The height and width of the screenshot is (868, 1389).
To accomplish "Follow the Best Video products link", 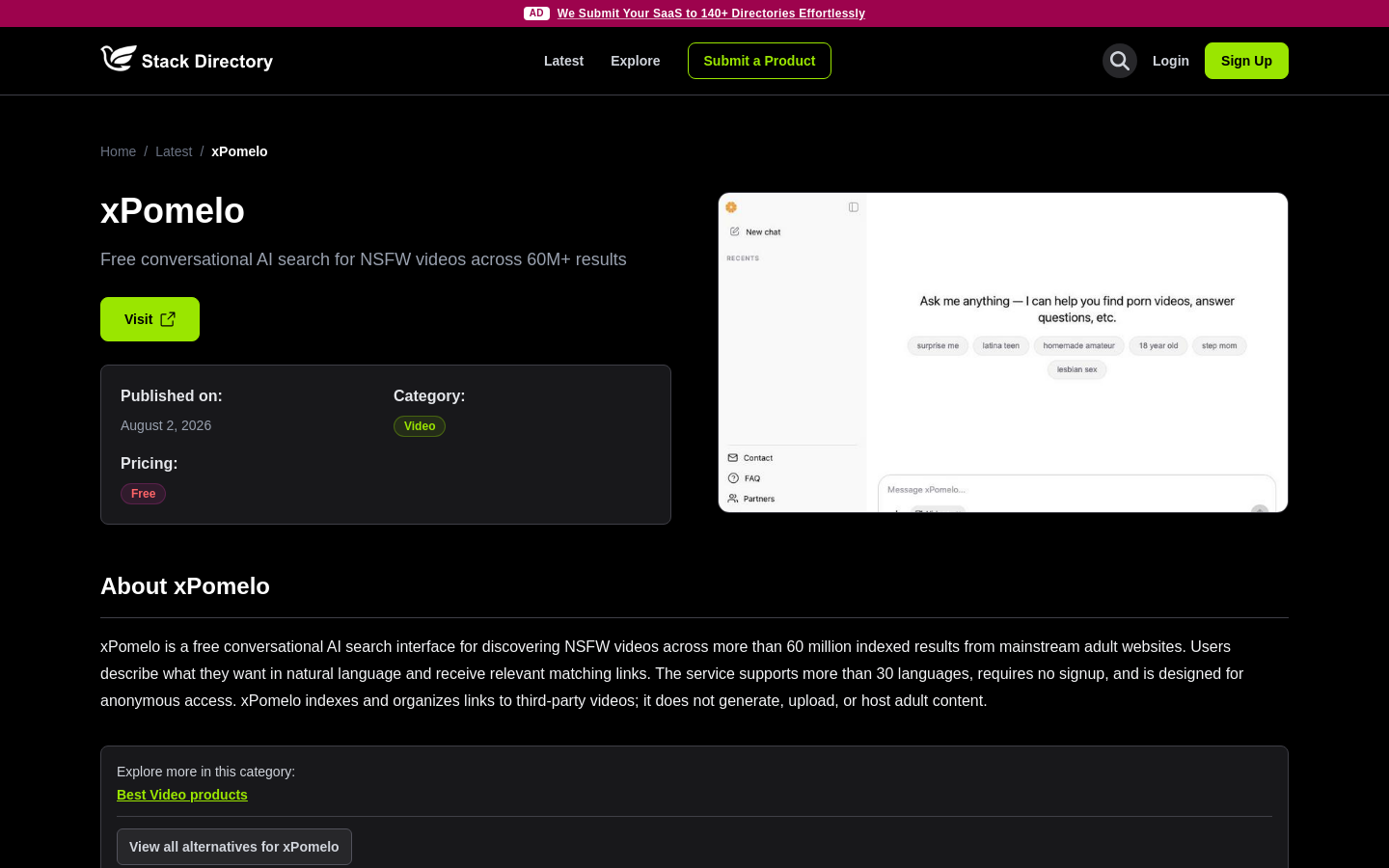I will tap(182, 795).
